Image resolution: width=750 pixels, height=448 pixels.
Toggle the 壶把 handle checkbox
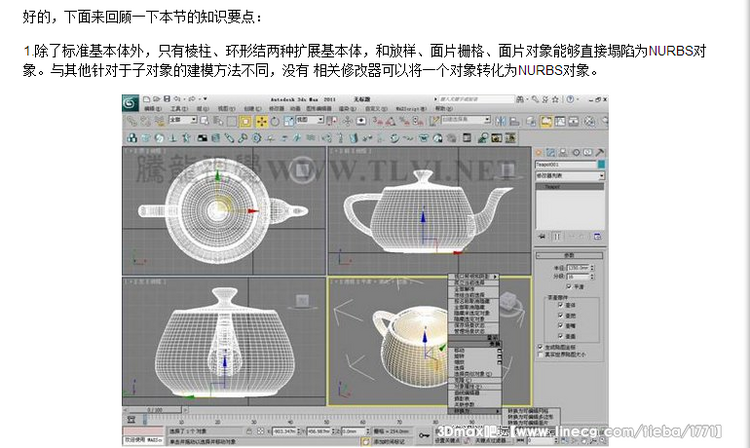(561, 315)
